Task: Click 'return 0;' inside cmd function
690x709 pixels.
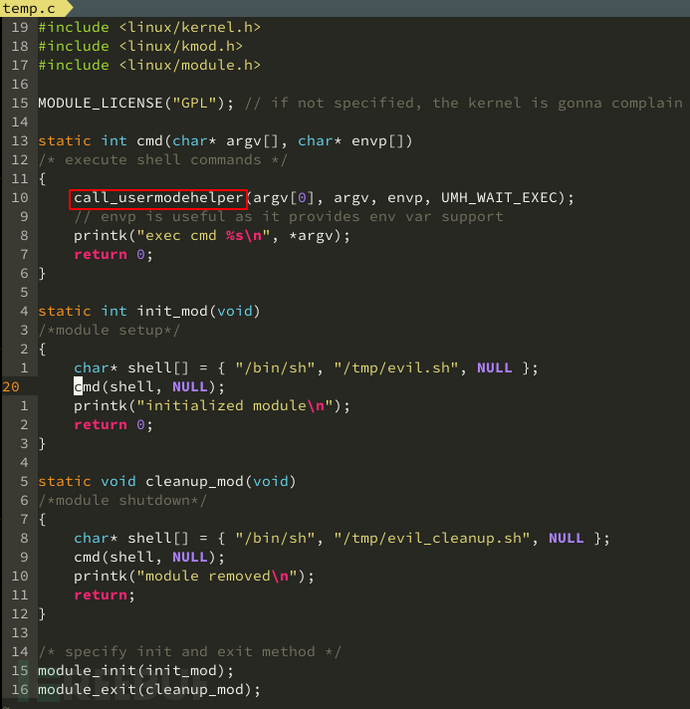Action: (113, 255)
